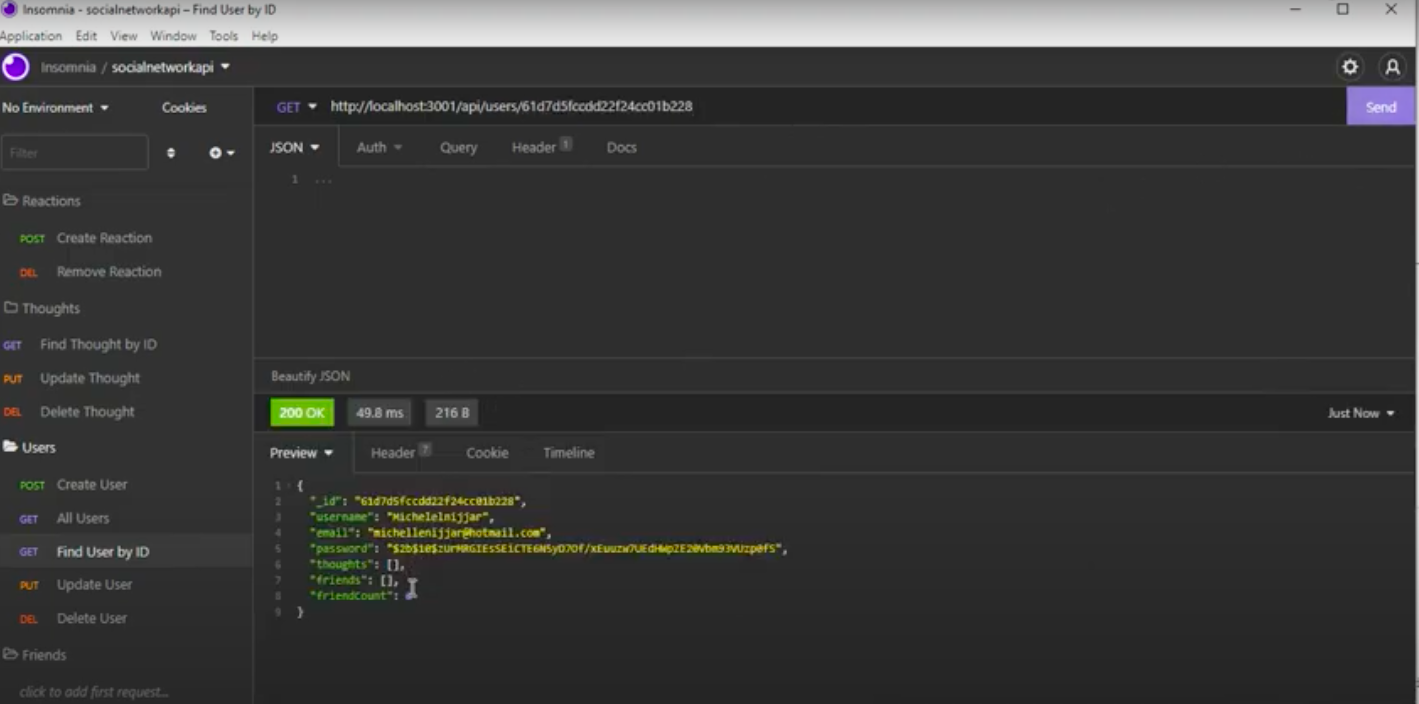The image size is (1419, 704).
Task: Open the Docs tab
Action: click(621, 147)
